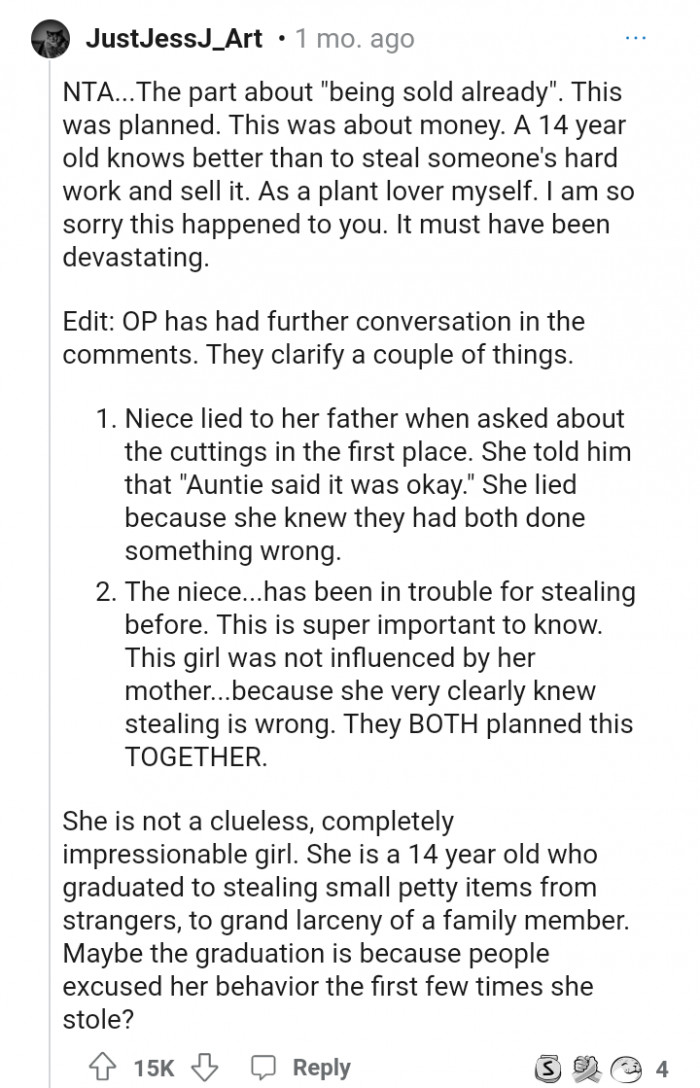
Task: Open JustJessJ_Art's profile avatar
Action: click(x=50, y=40)
